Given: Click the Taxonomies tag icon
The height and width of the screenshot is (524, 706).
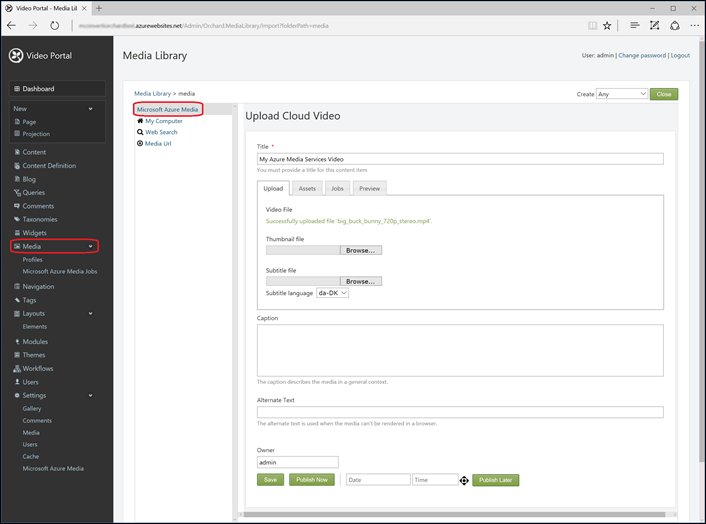Looking at the screenshot, I should [x=17, y=219].
